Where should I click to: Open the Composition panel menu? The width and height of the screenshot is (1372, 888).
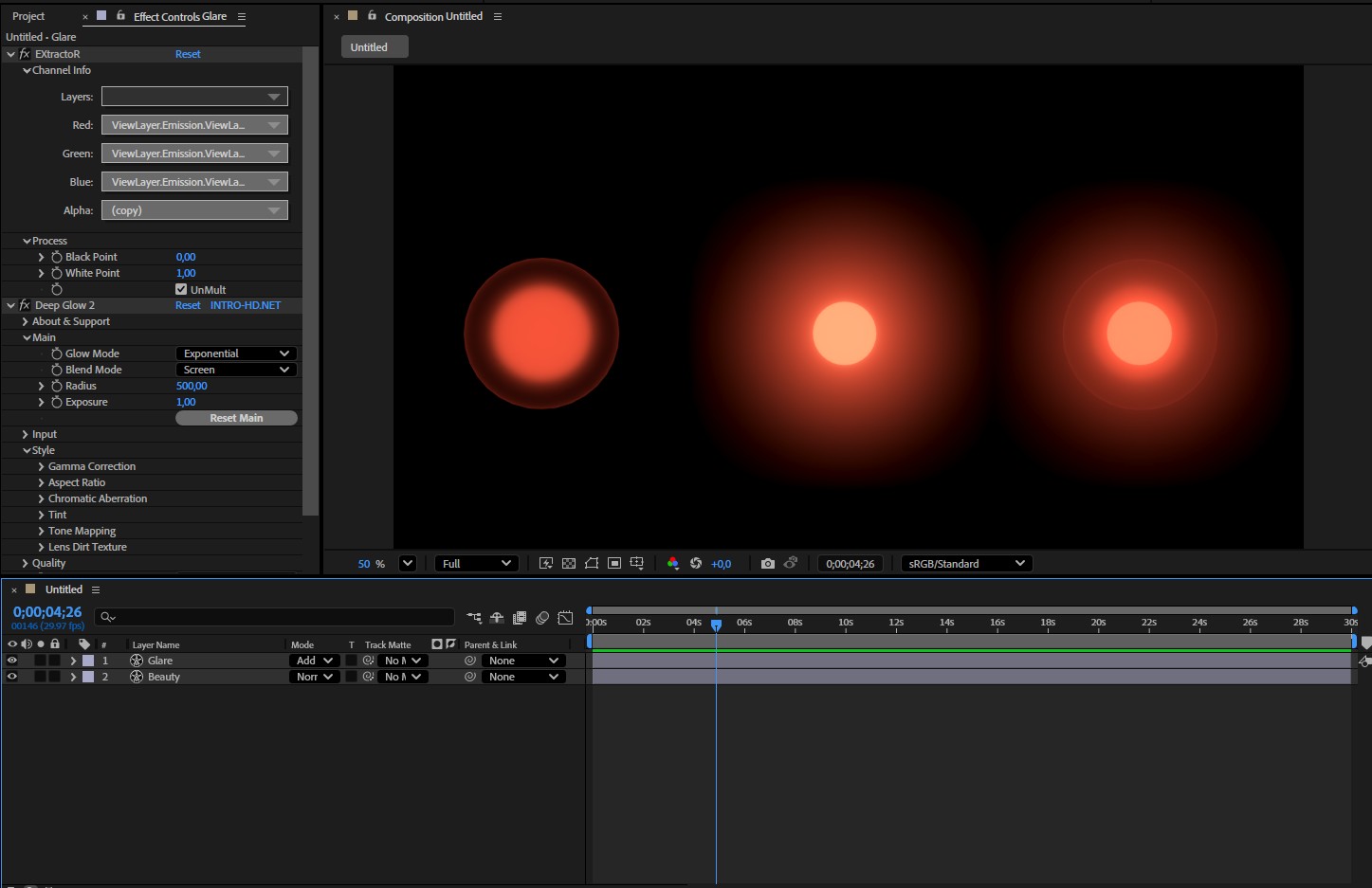tap(498, 16)
